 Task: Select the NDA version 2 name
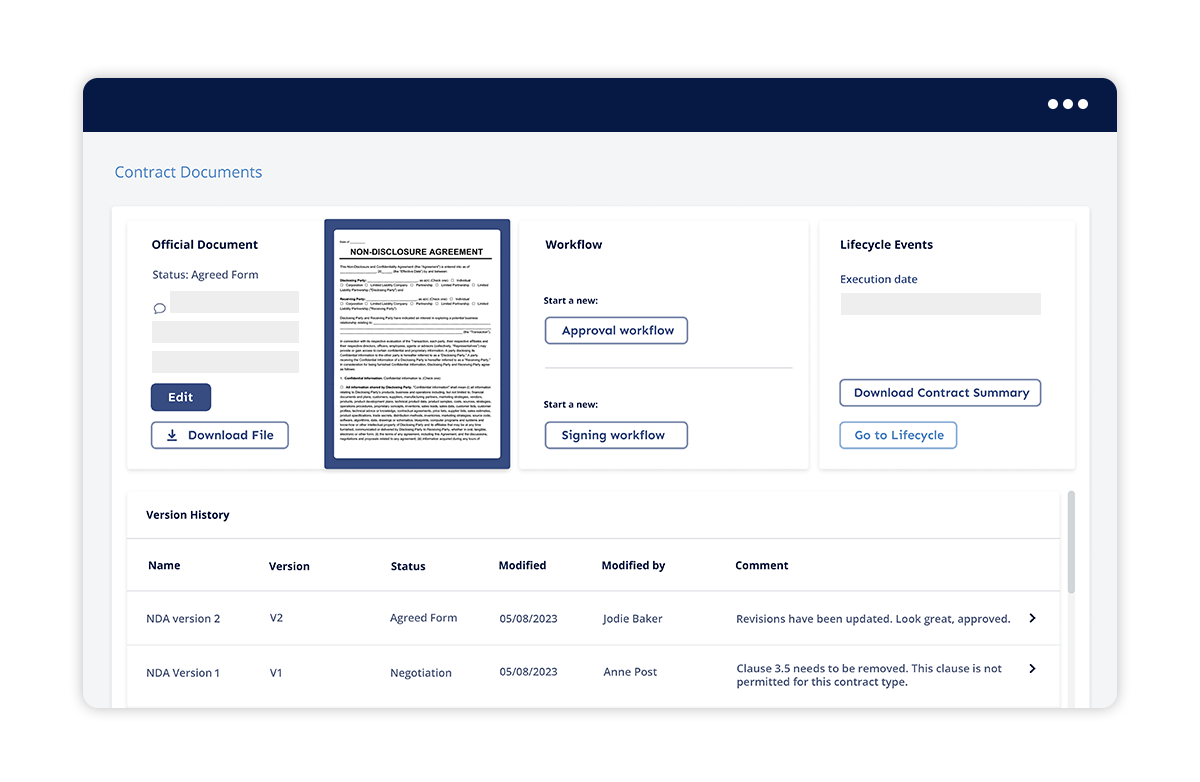(x=183, y=619)
